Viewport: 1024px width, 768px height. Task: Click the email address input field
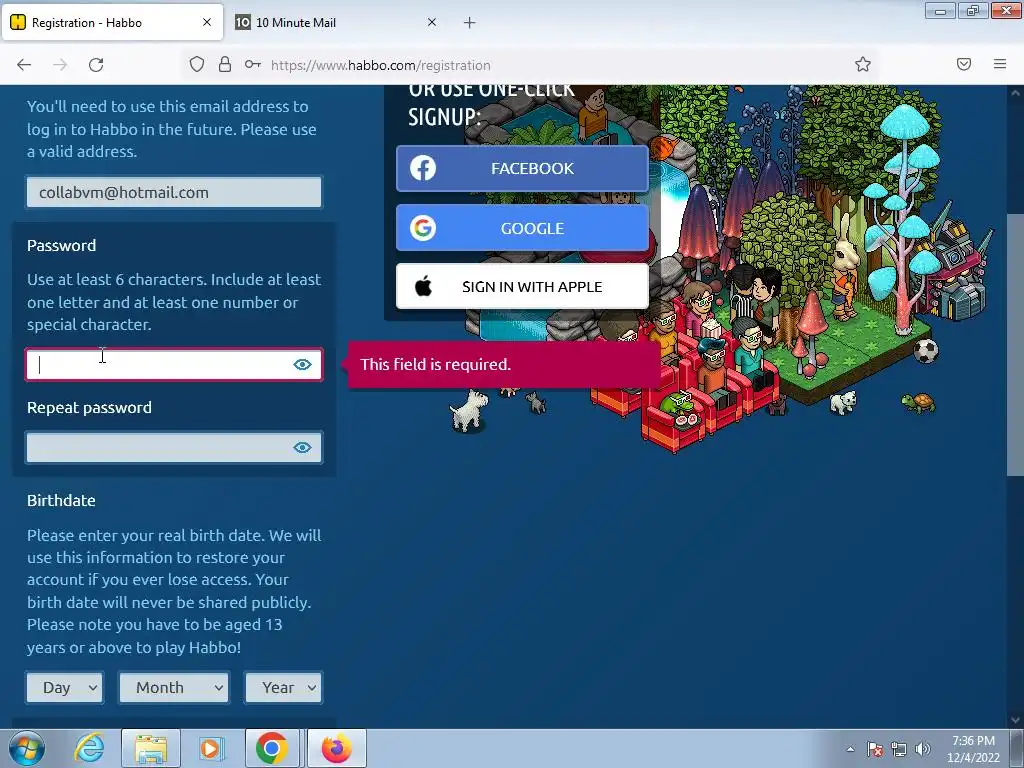coord(174,193)
